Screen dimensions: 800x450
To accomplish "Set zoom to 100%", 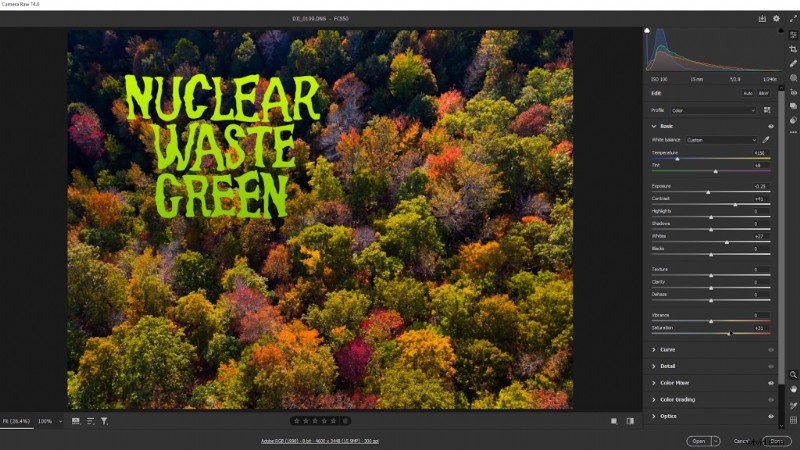I will click(45, 421).
